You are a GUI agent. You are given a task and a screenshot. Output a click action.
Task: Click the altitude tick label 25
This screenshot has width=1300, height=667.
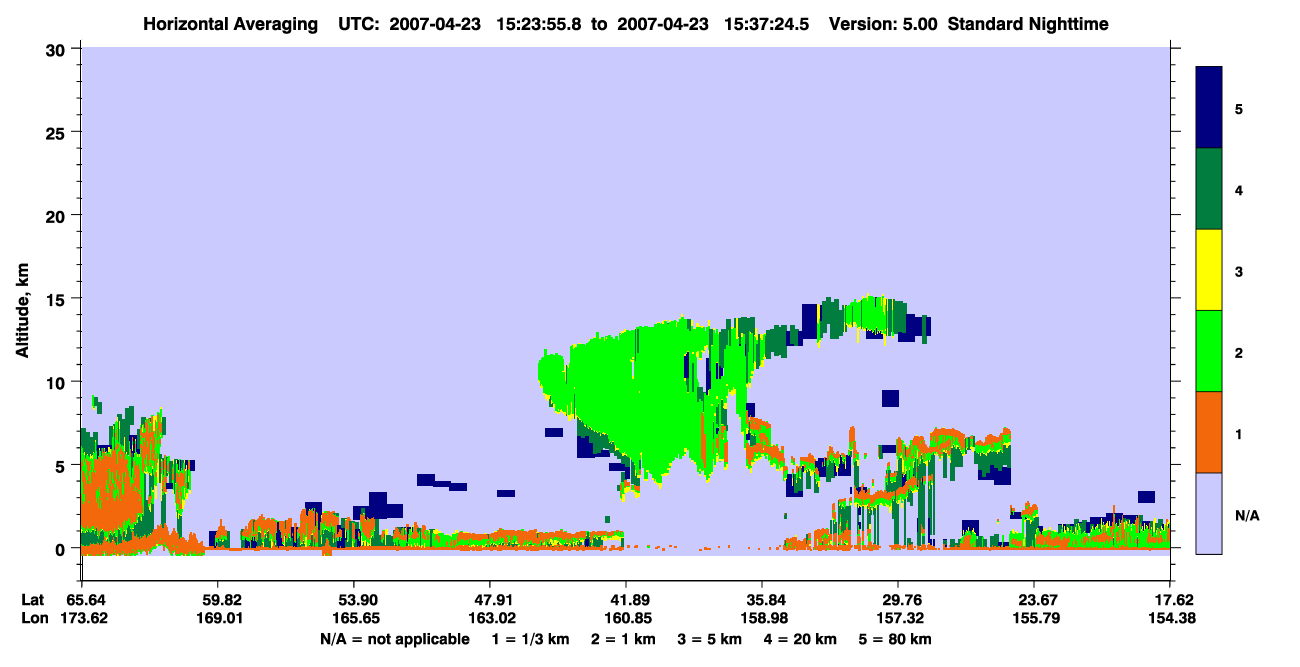pyautogui.click(x=57, y=132)
